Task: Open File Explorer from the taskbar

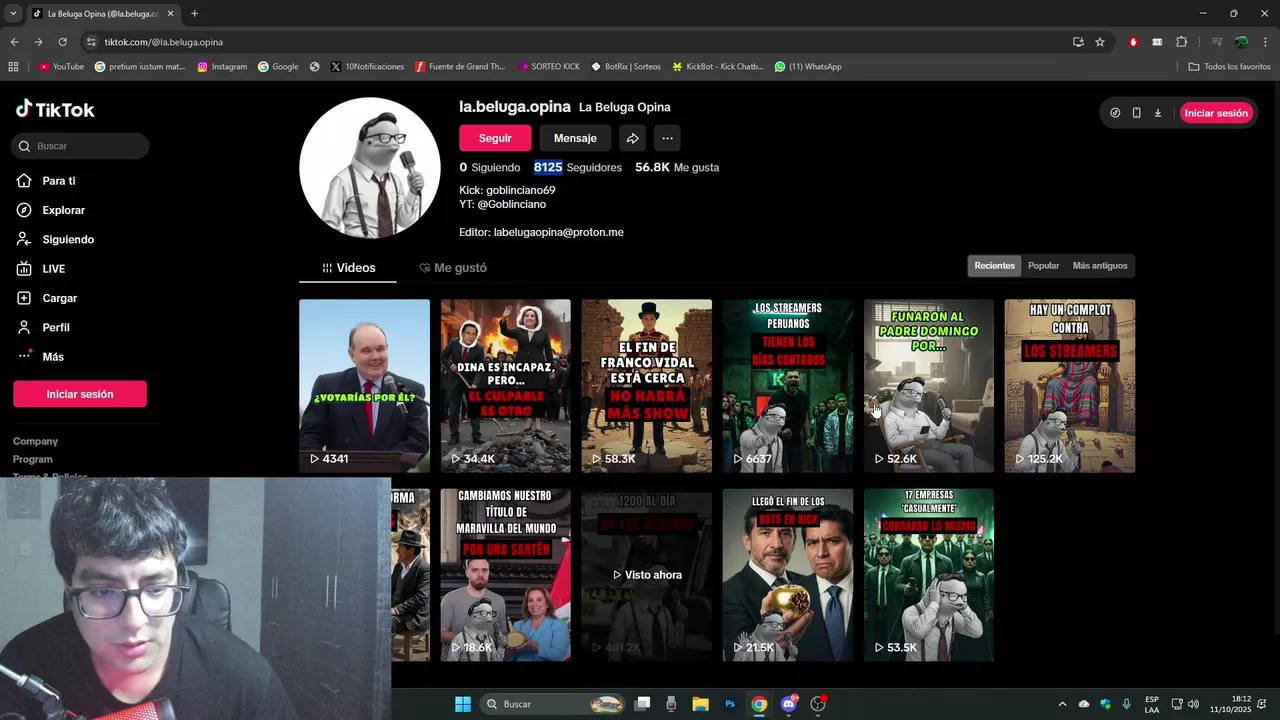Action: tap(700, 704)
